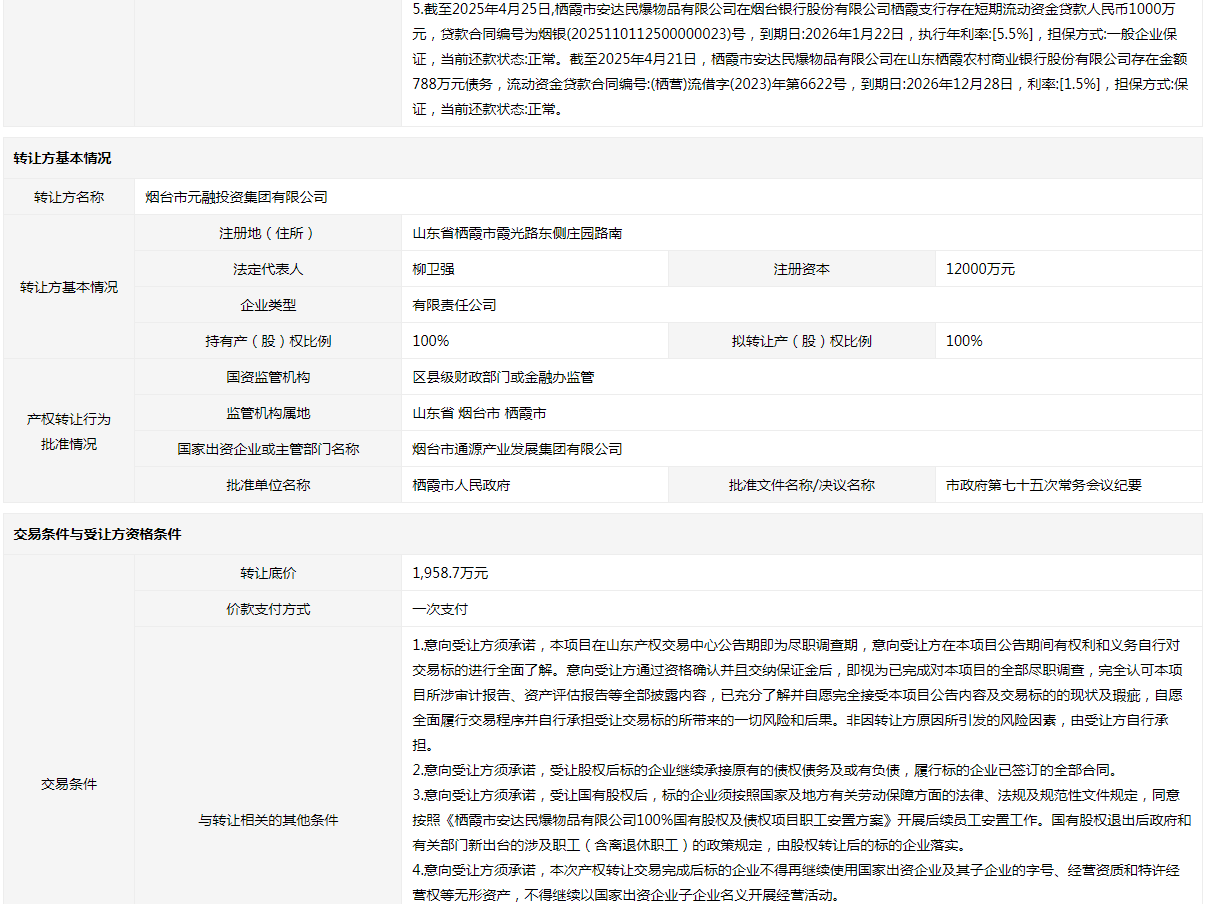Click the 拟转让产（股）权比例 label cell

tap(801, 341)
